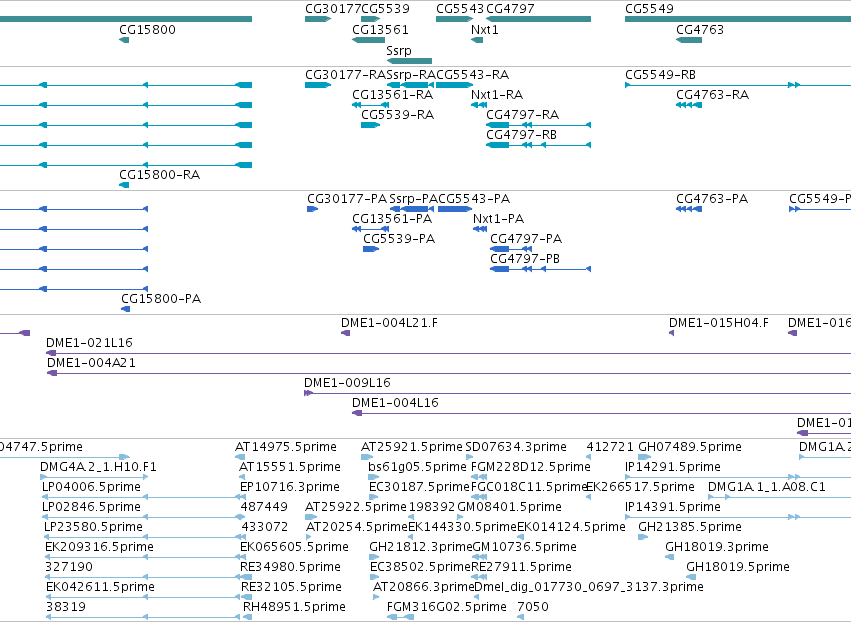Screen dimensions: 851x622
Task: Open transcript CG5549-RB label
Action: pos(661,74)
